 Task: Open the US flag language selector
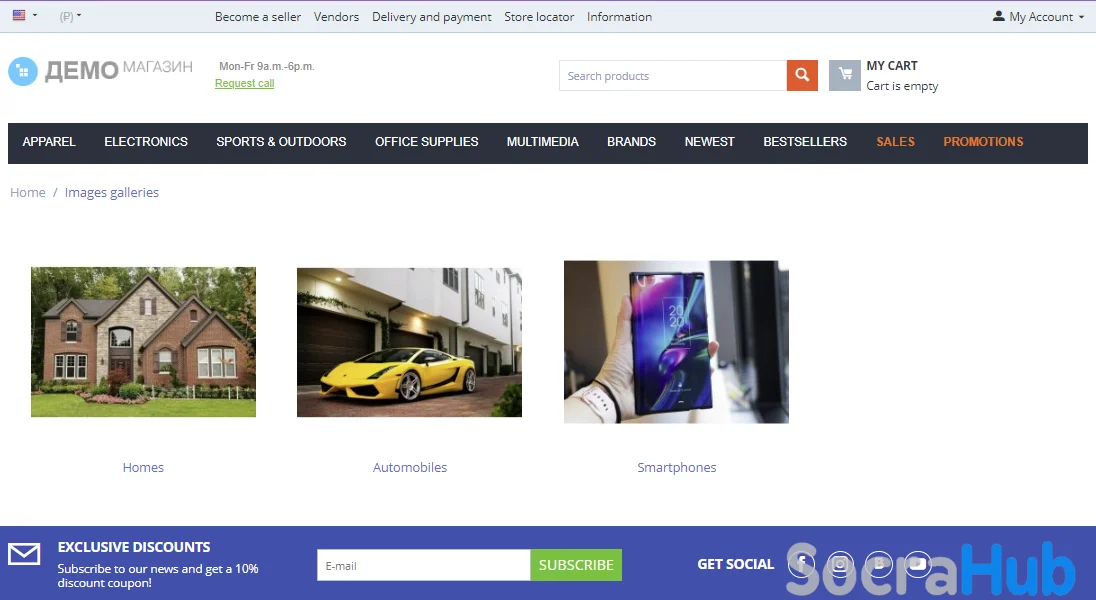pyautogui.click(x=24, y=15)
